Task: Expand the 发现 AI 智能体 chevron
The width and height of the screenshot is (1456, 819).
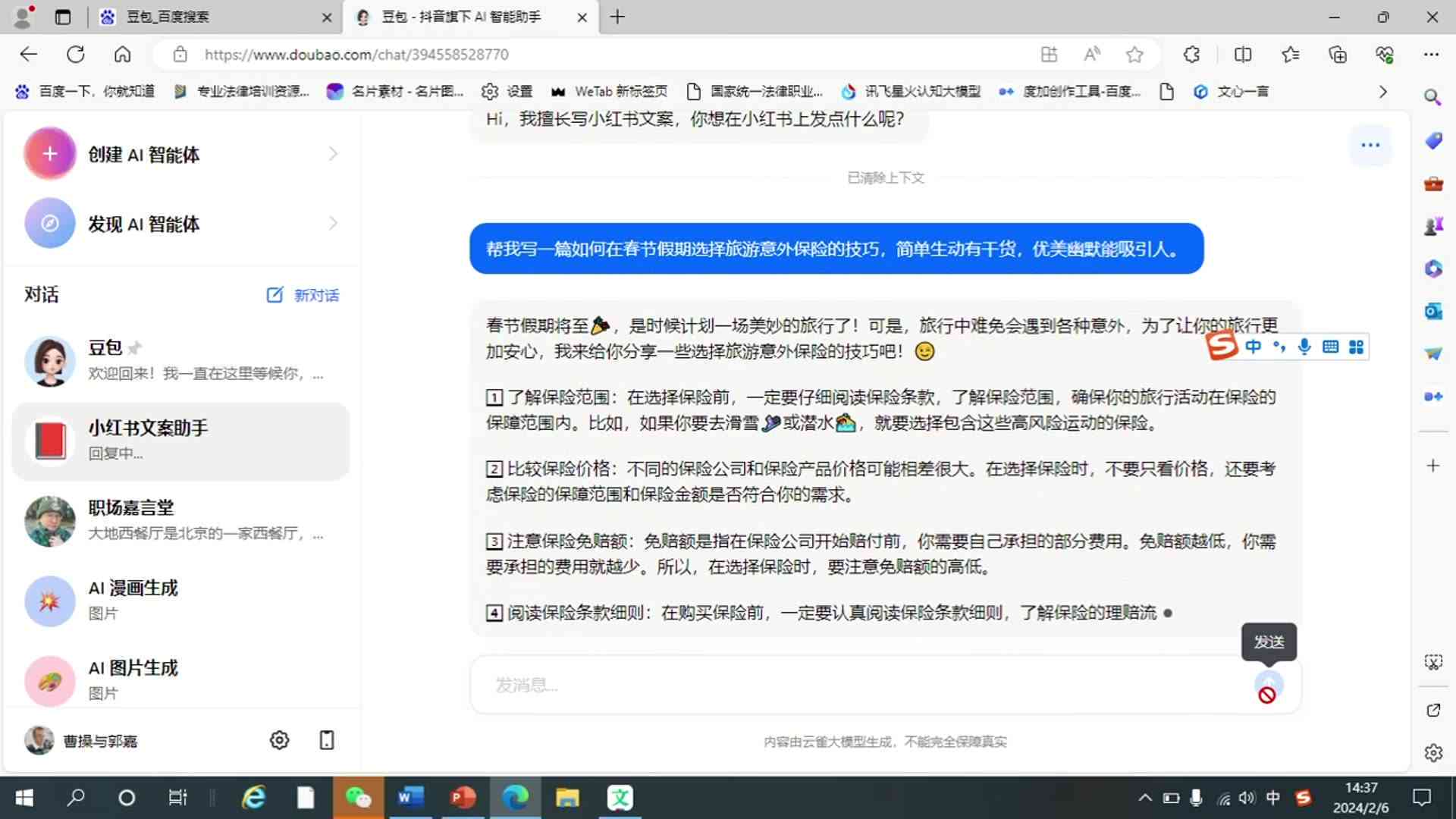Action: coord(333,224)
